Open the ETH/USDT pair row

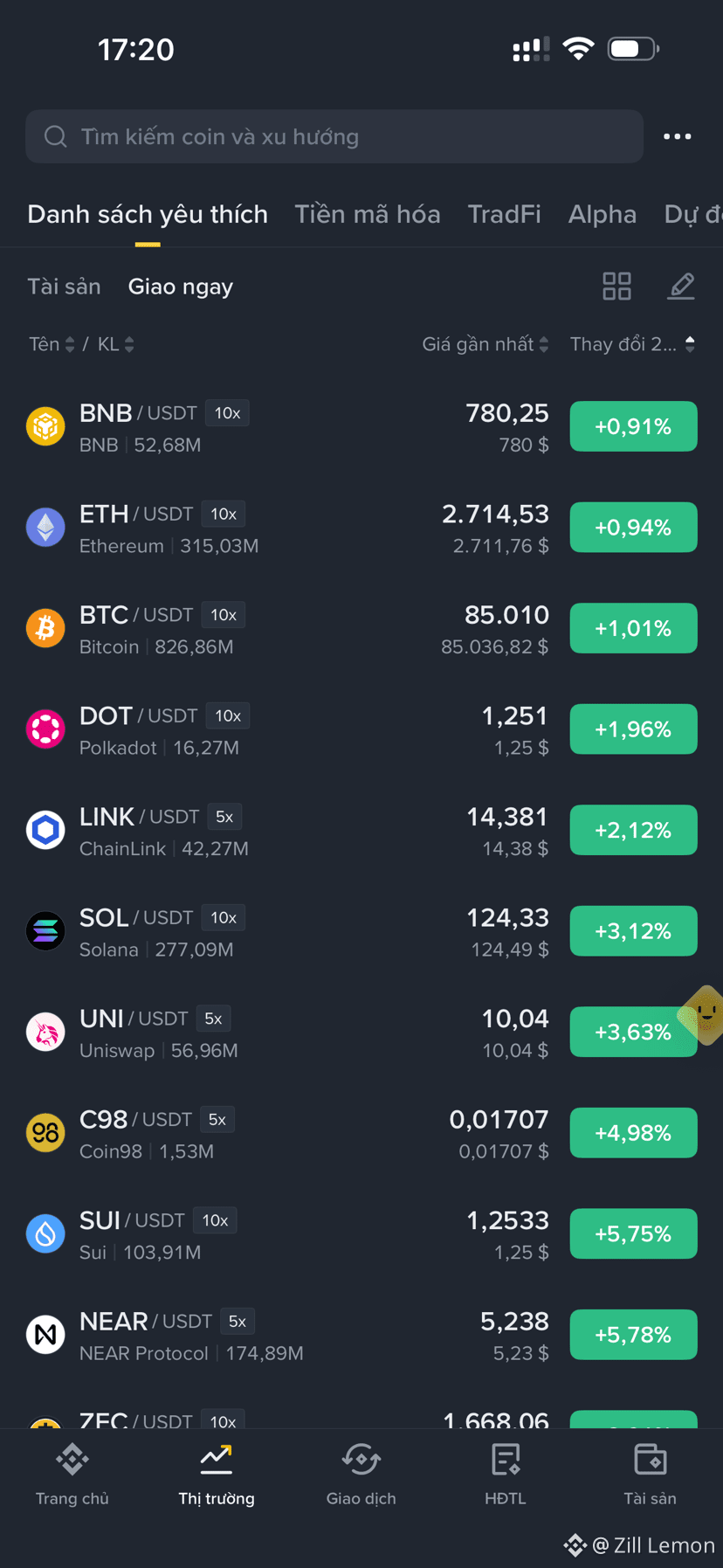[x=361, y=528]
